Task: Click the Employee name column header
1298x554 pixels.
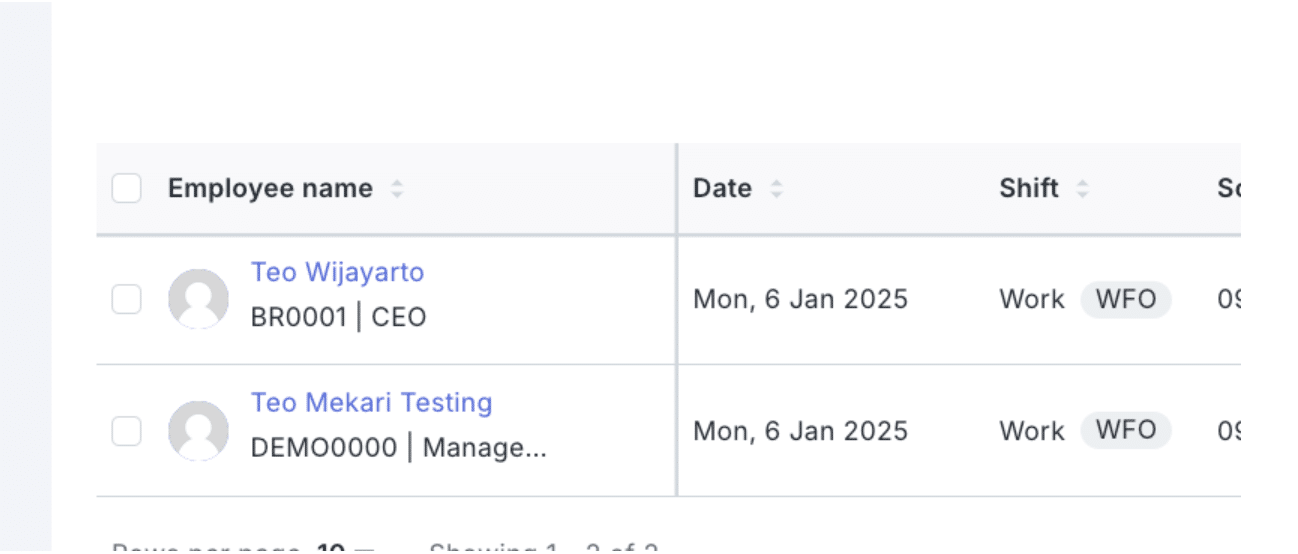Action: point(270,189)
